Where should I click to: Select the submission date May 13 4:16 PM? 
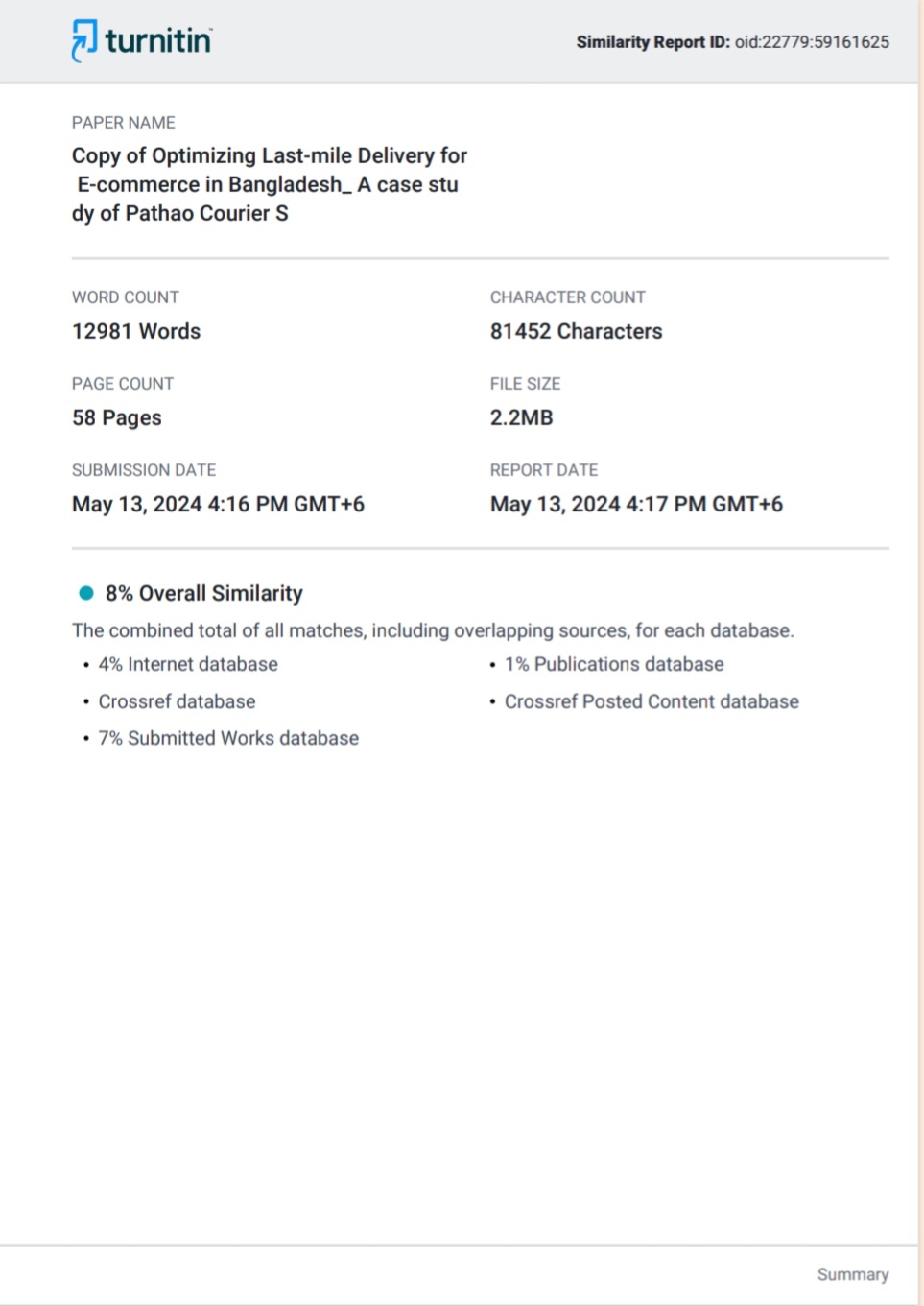[218, 504]
